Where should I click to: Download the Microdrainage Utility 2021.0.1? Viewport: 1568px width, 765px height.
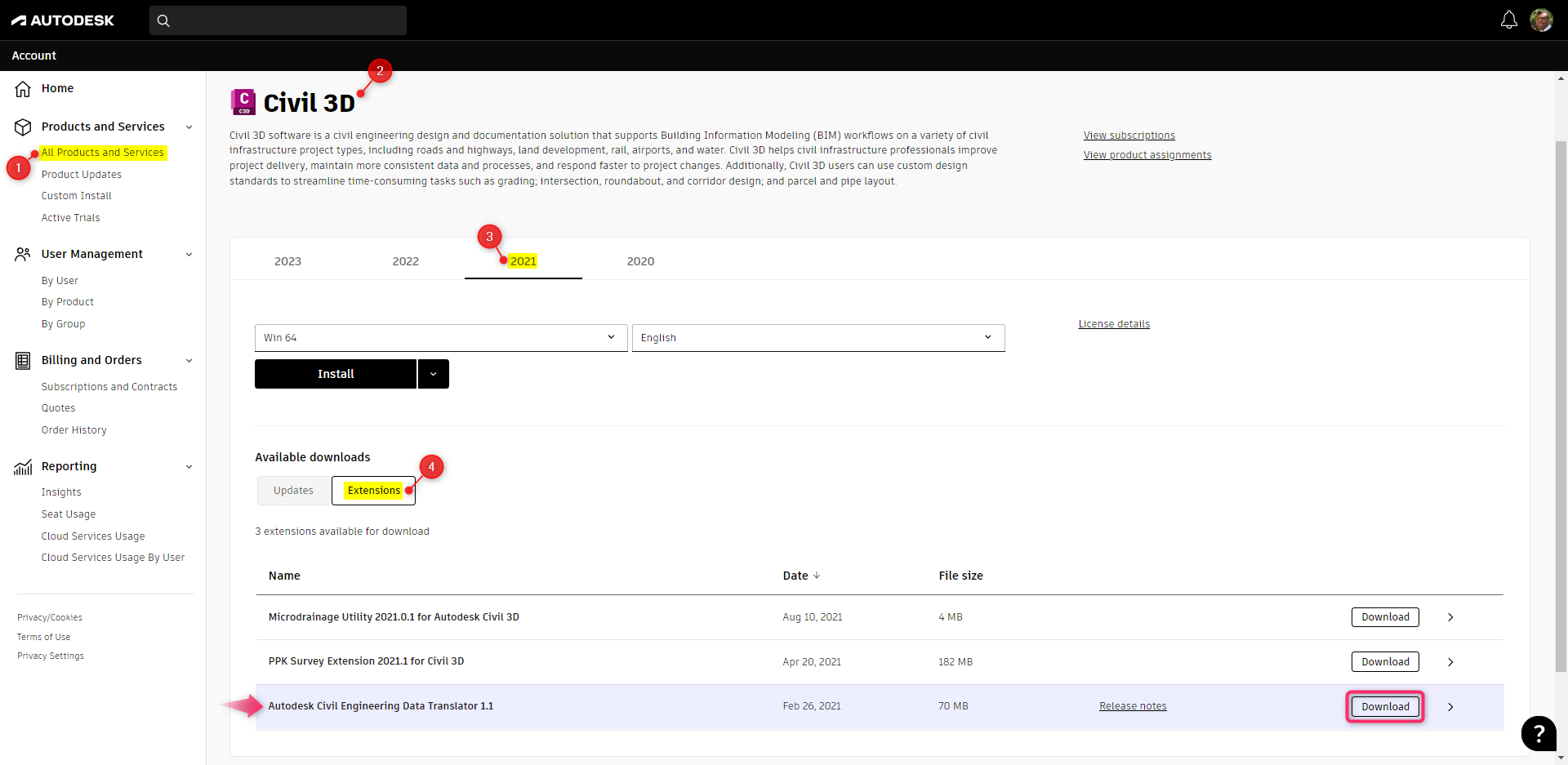click(1385, 617)
